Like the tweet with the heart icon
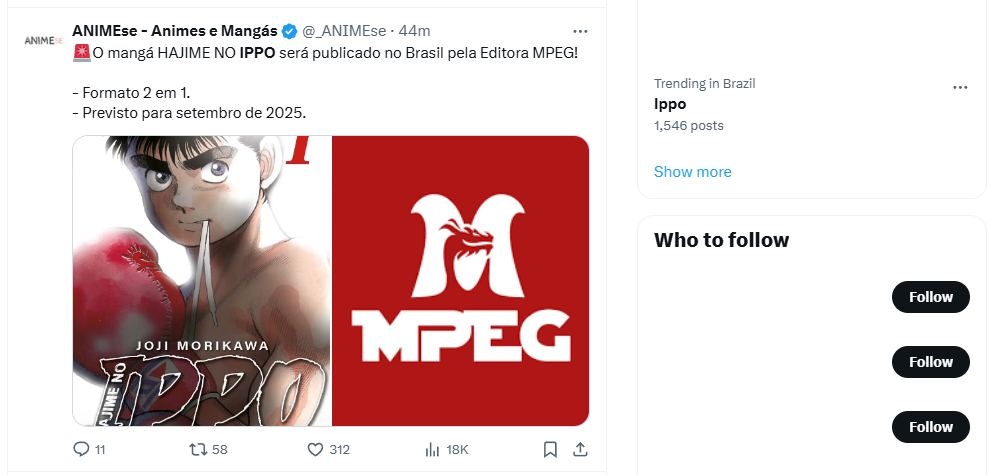The width and height of the screenshot is (991, 475). [315, 449]
